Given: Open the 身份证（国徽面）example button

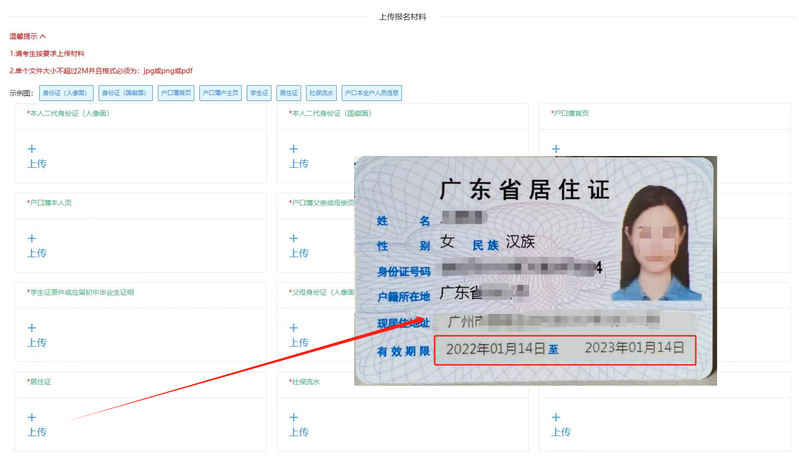Looking at the screenshot, I should [x=125, y=92].
